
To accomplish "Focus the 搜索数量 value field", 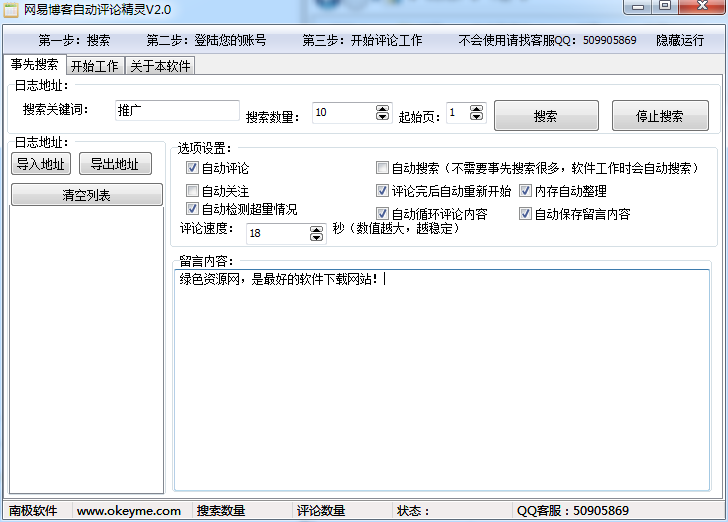I will point(344,112).
